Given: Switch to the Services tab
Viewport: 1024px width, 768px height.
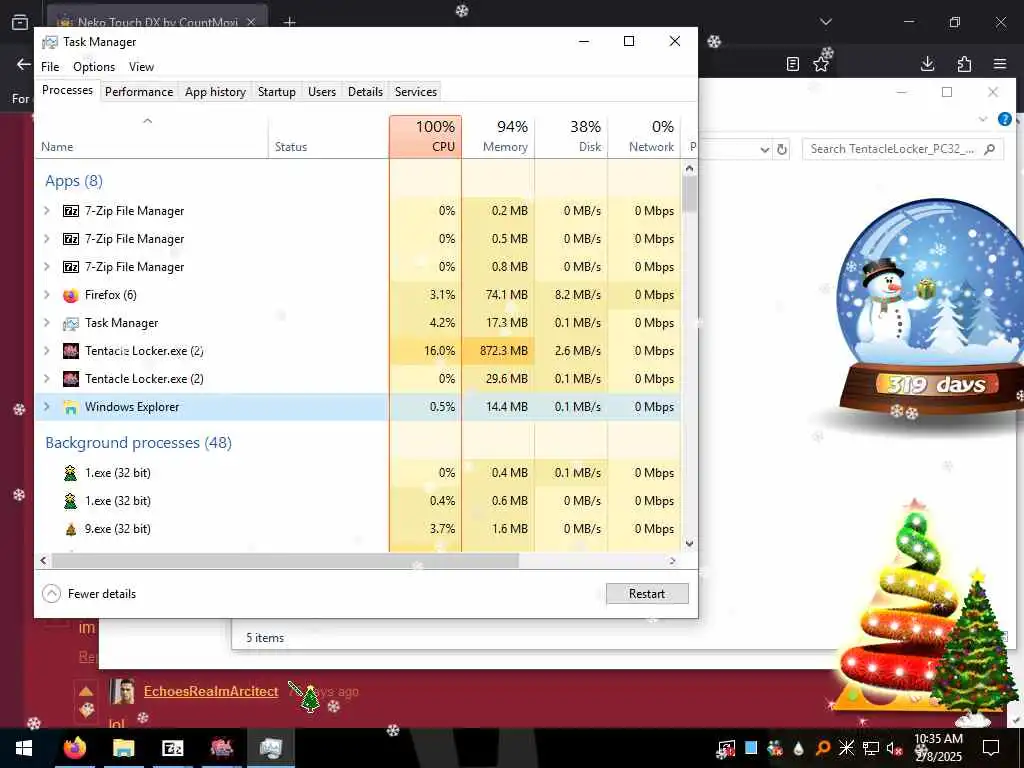Looking at the screenshot, I should [415, 92].
